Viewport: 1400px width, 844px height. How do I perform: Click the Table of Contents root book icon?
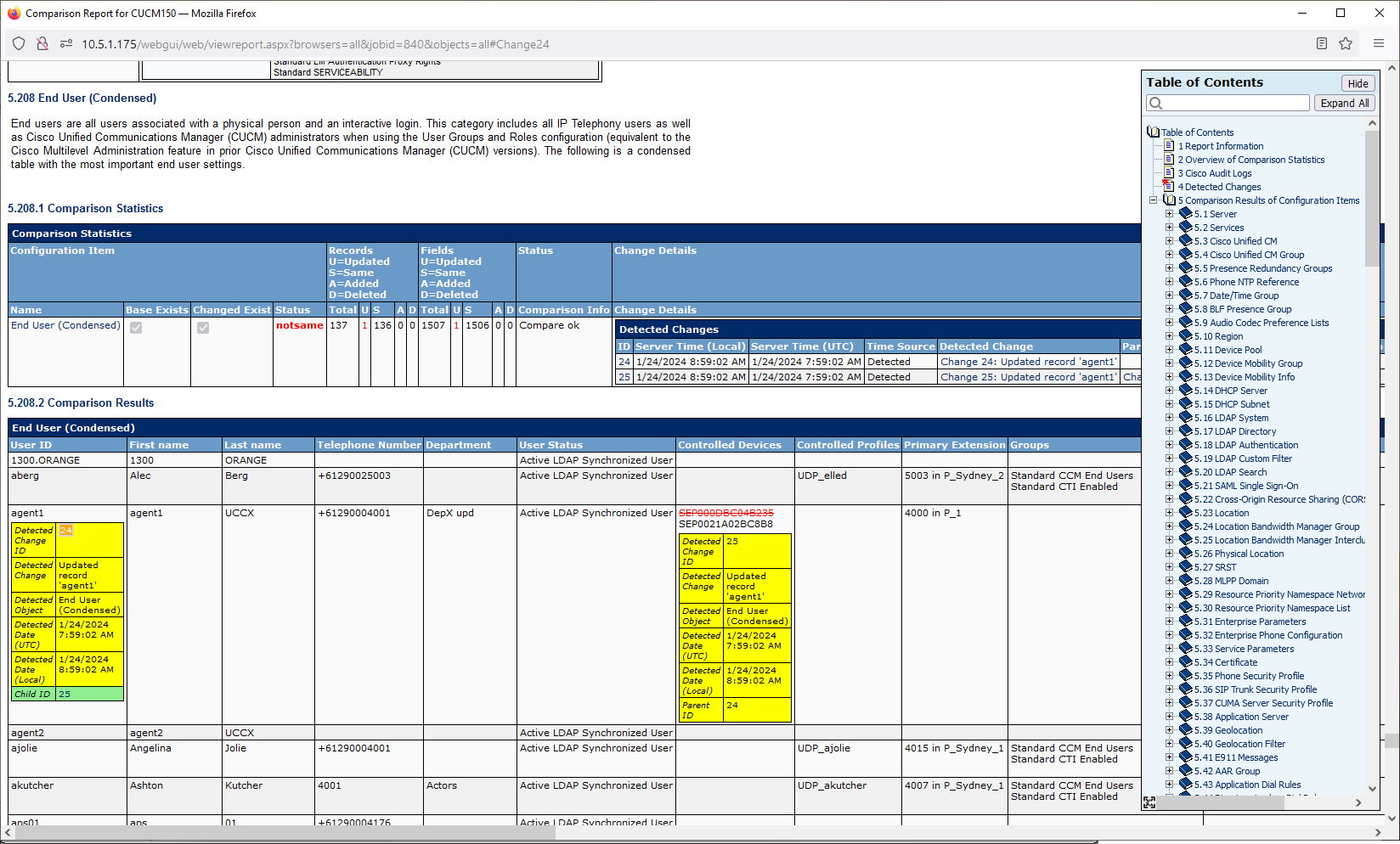(1153, 132)
